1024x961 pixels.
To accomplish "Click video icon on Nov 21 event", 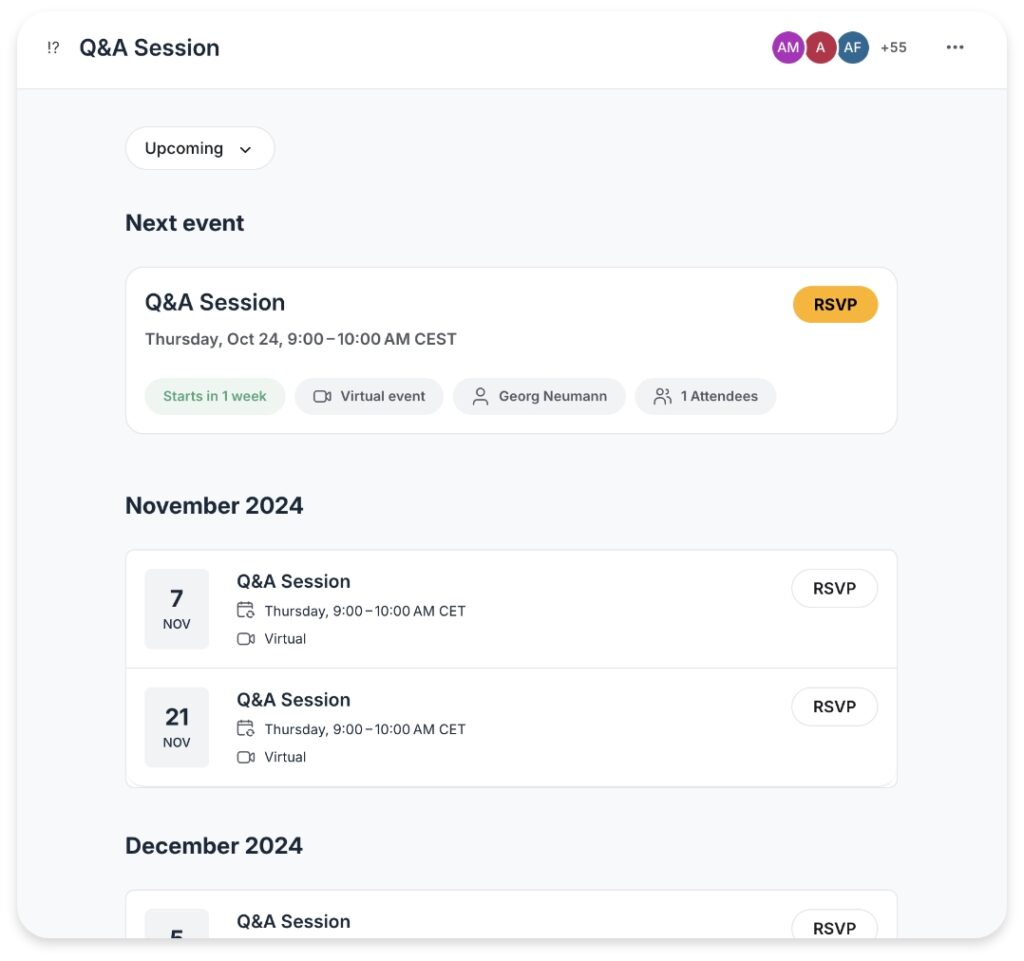I will (246, 757).
